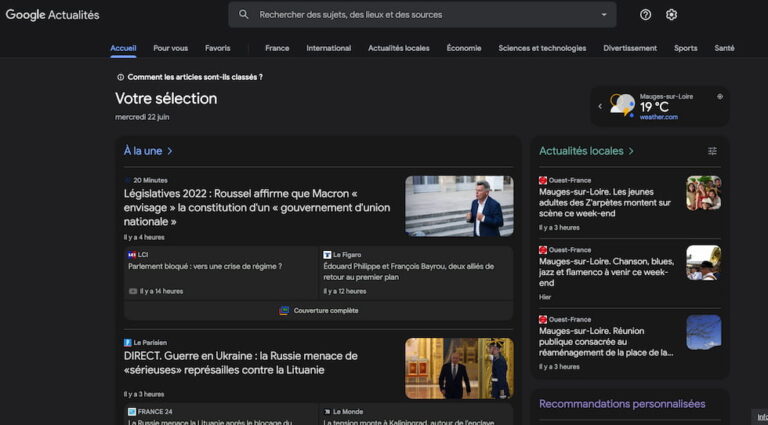Viewport: 768px width, 425px height.
Task: Click the LCI source logo icon
Action: [x=132, y=255]
